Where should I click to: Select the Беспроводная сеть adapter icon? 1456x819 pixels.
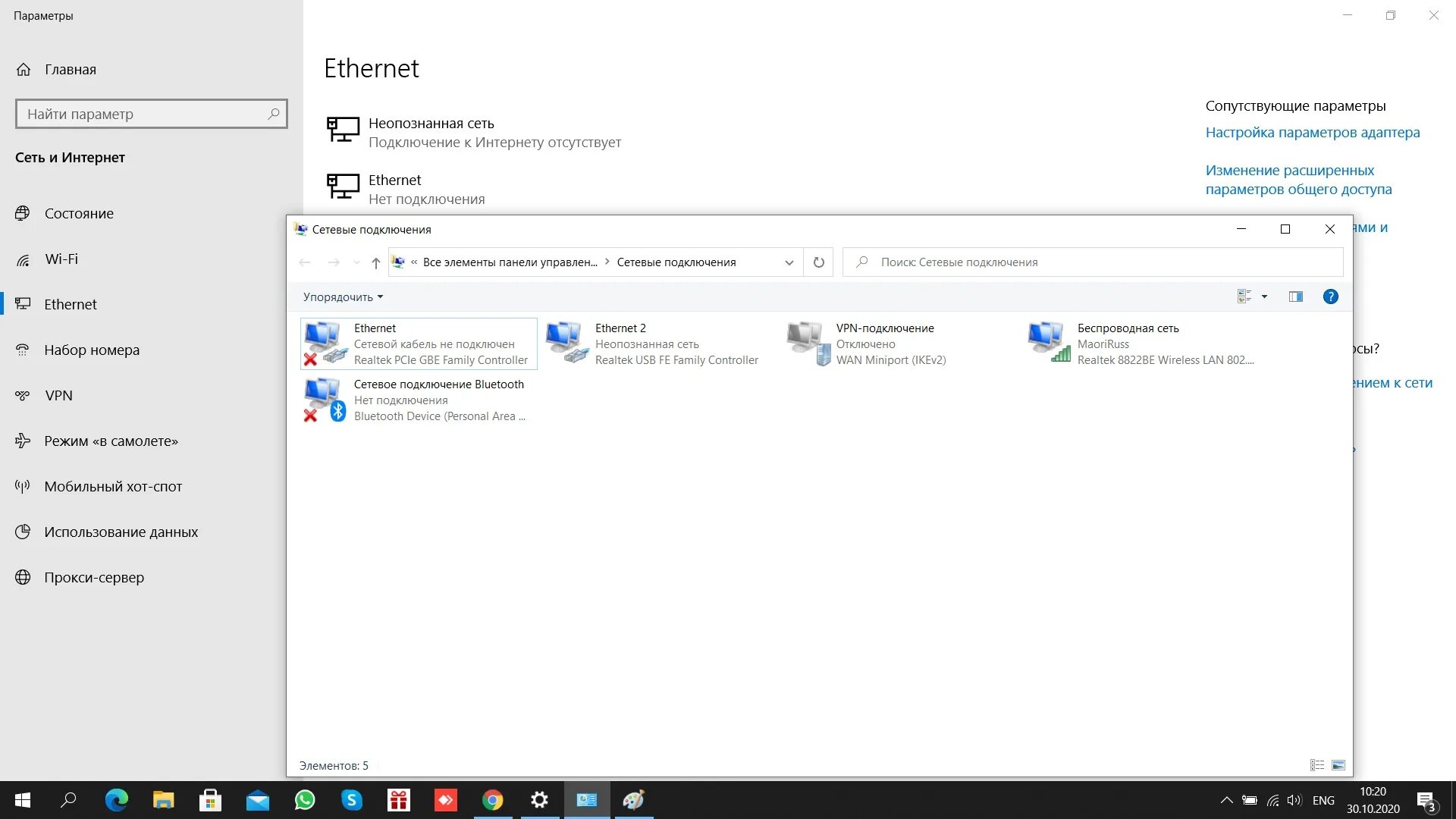click(1050, 343)
